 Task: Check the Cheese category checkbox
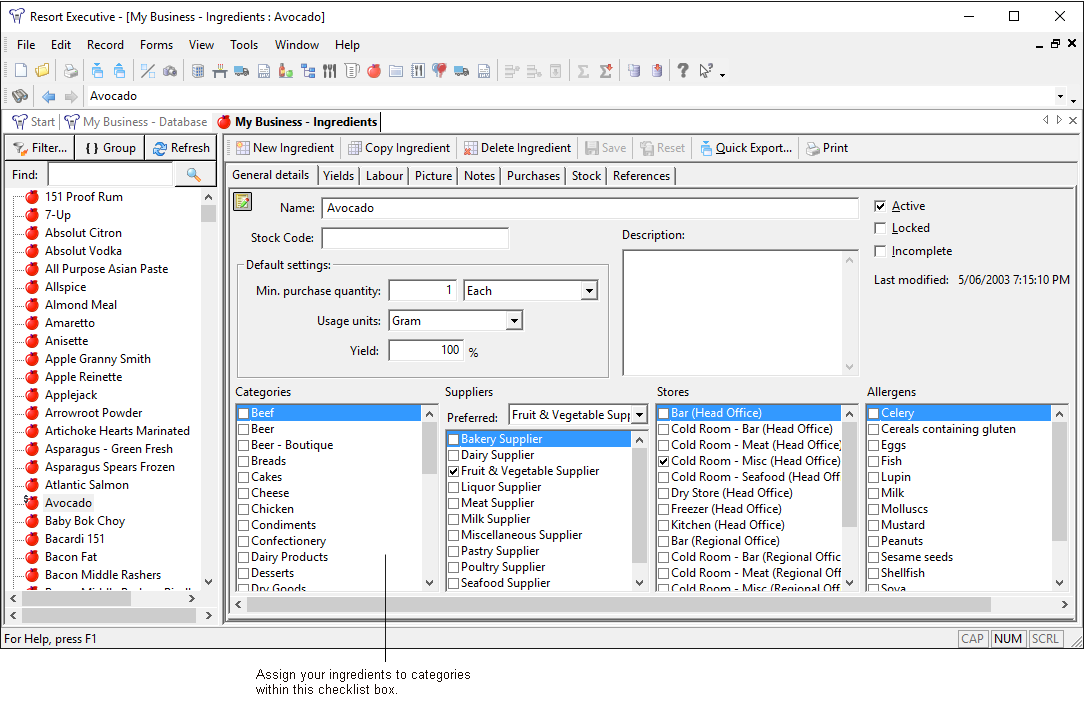243,493
